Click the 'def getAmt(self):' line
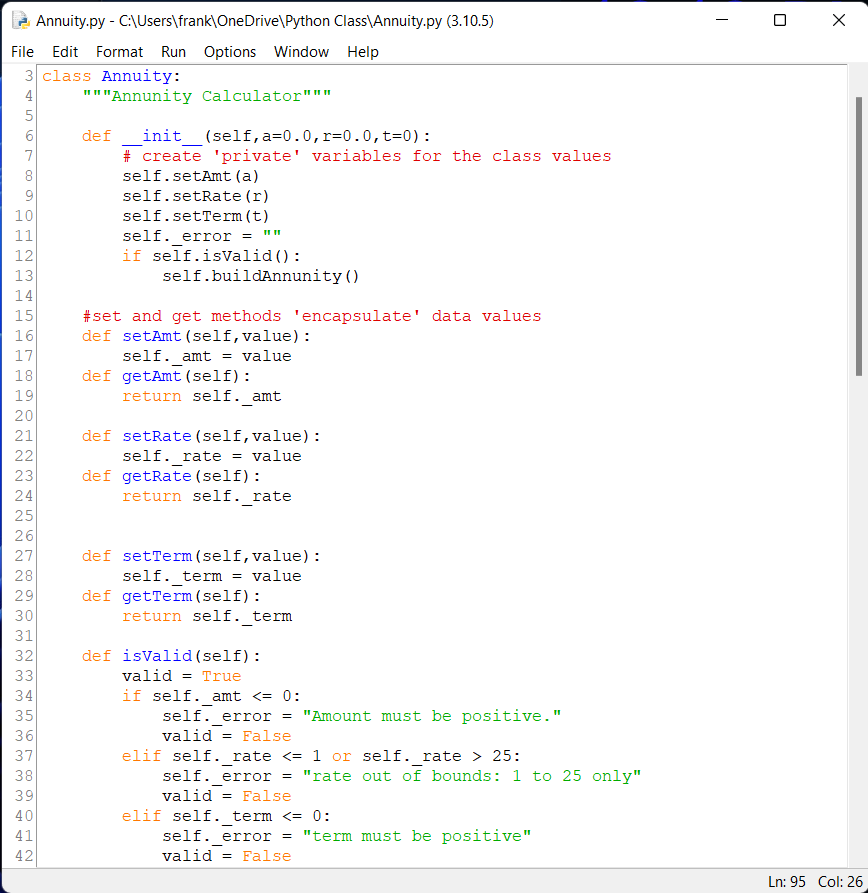 point(166,376)
